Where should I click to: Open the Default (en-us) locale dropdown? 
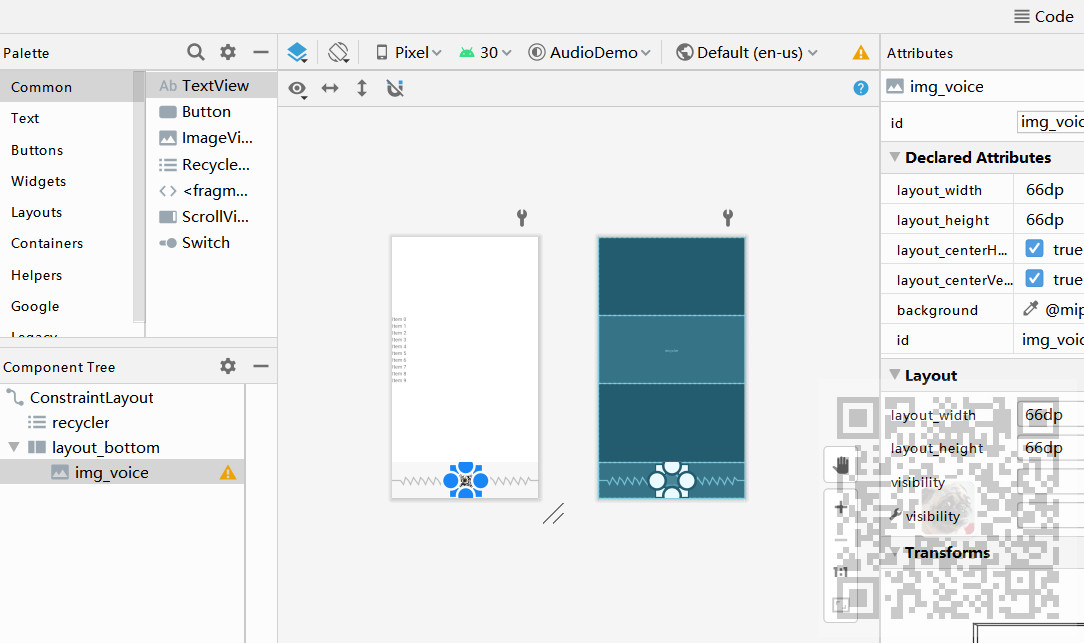(747, 53)
